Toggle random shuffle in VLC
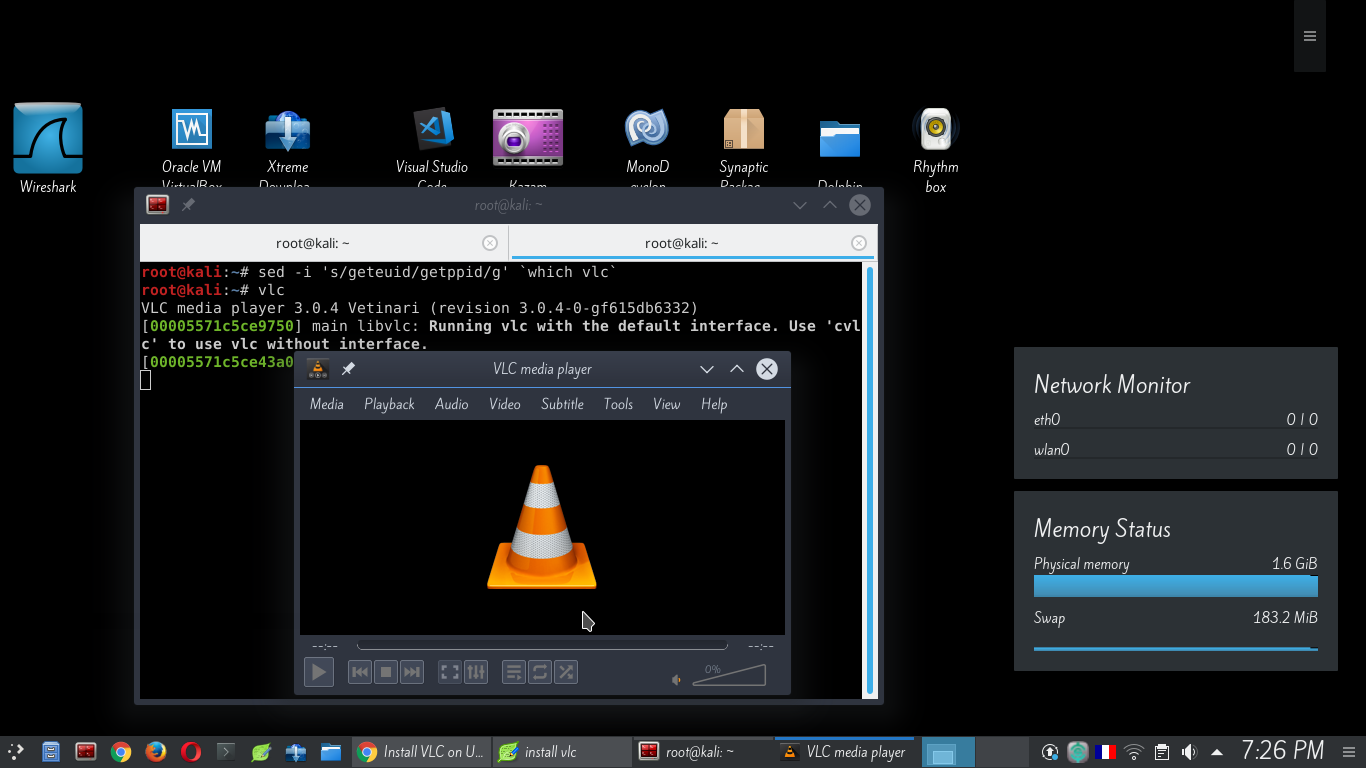Image resolution: width=1366 pixels, height=768 pixels. click(566, 672)
